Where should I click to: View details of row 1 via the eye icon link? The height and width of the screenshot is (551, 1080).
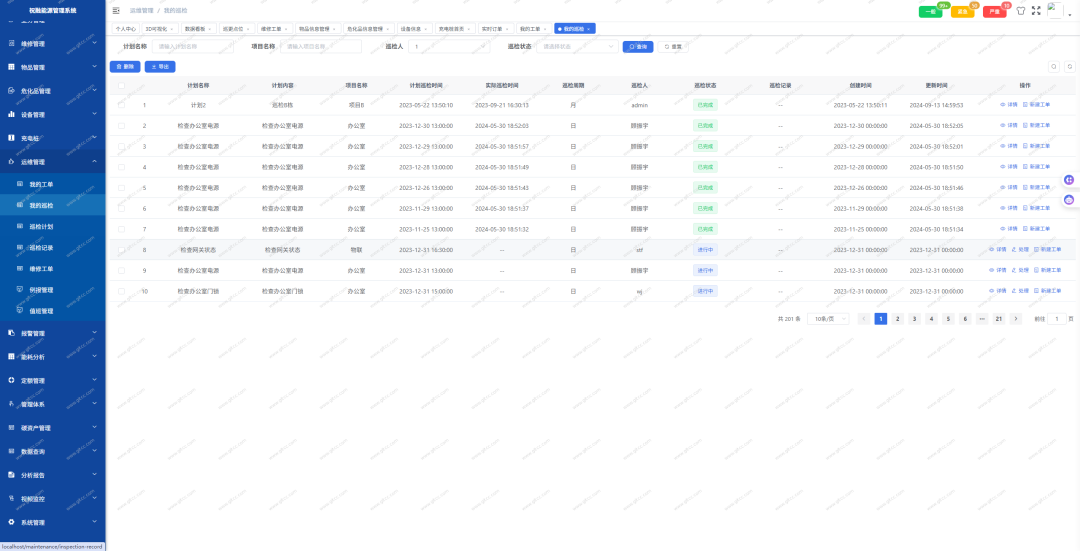(x=1008, y=105)
